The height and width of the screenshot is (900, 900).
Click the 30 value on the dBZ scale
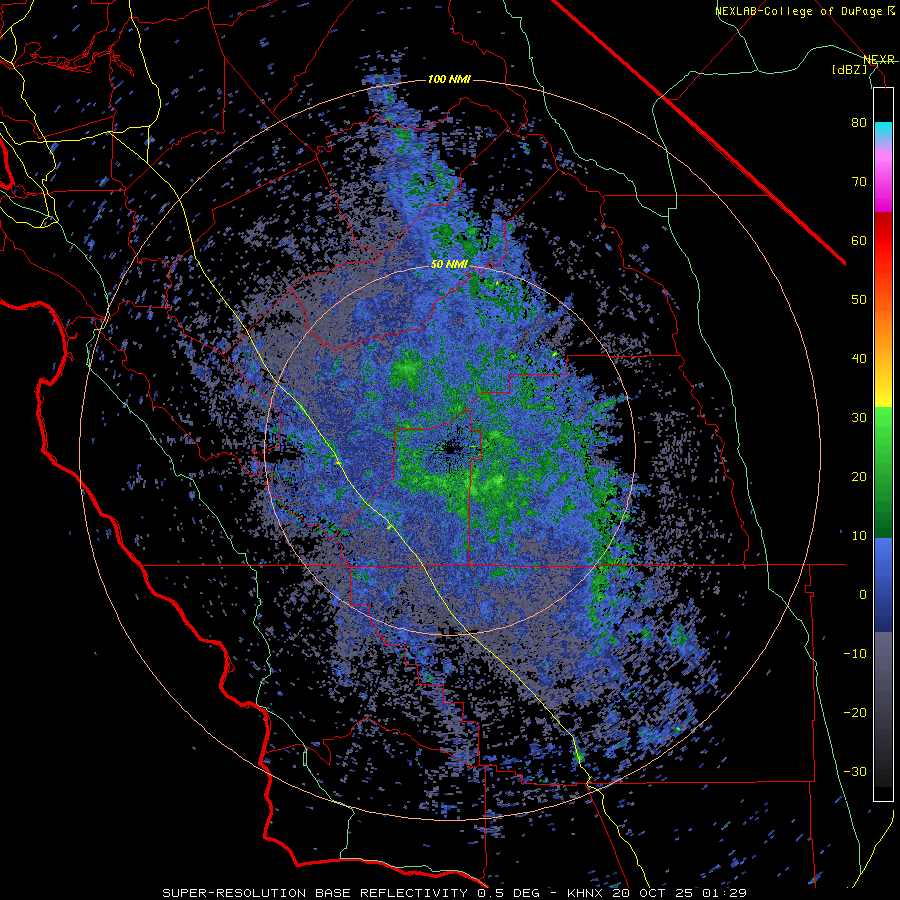pyautogui.click(x=859, y=418)
